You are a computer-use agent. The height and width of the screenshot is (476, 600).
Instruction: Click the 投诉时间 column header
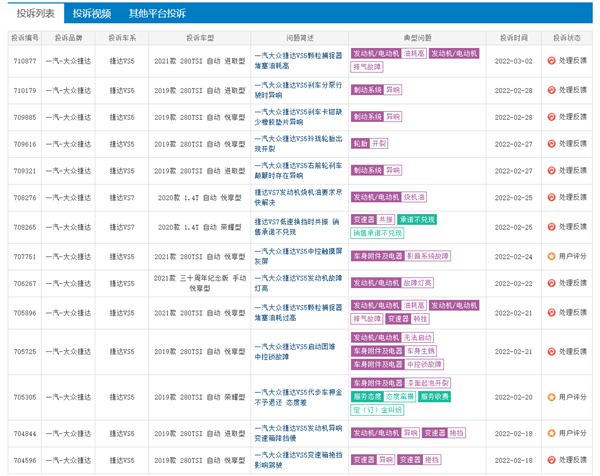514,38
